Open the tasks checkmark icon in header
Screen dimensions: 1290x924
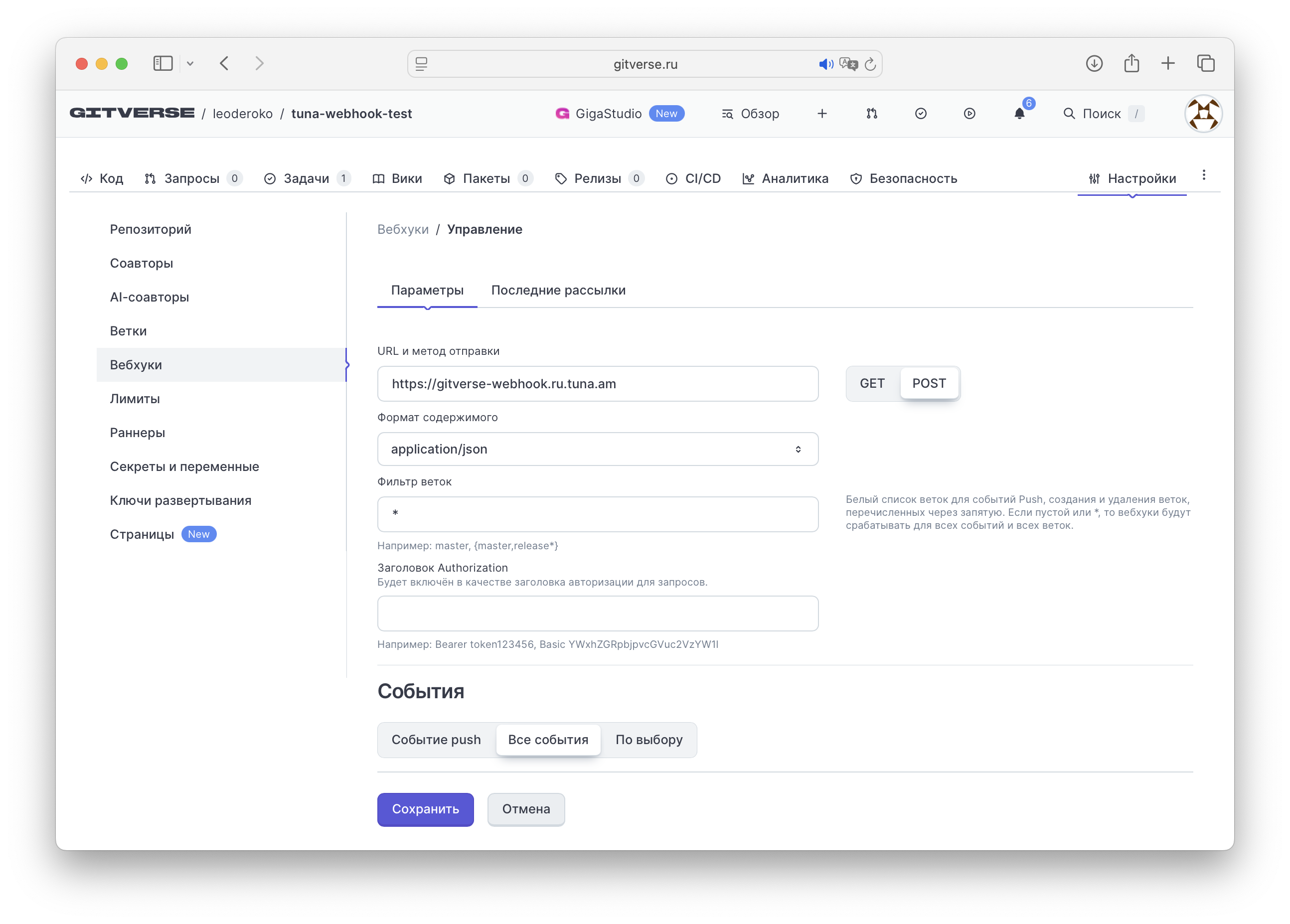click(921, 114)
